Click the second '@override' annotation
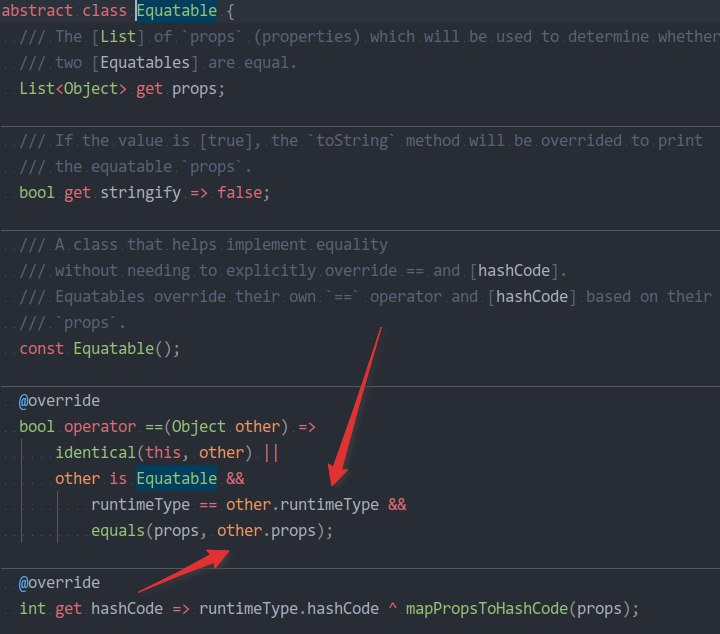Screen dimensions: 720x634 [x=59, y=582]
